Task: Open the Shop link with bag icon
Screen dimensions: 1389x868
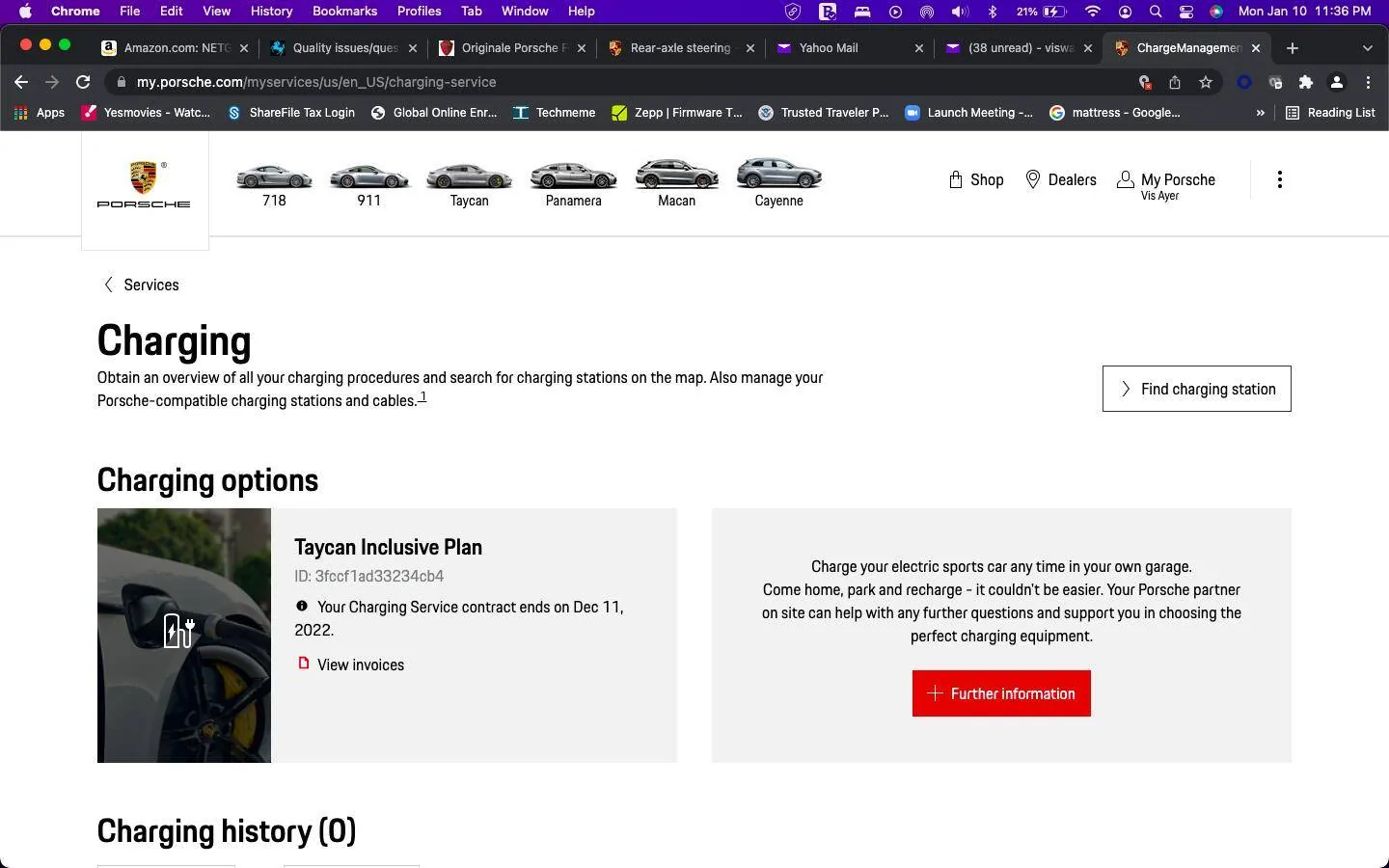Action: pos(976,179)
